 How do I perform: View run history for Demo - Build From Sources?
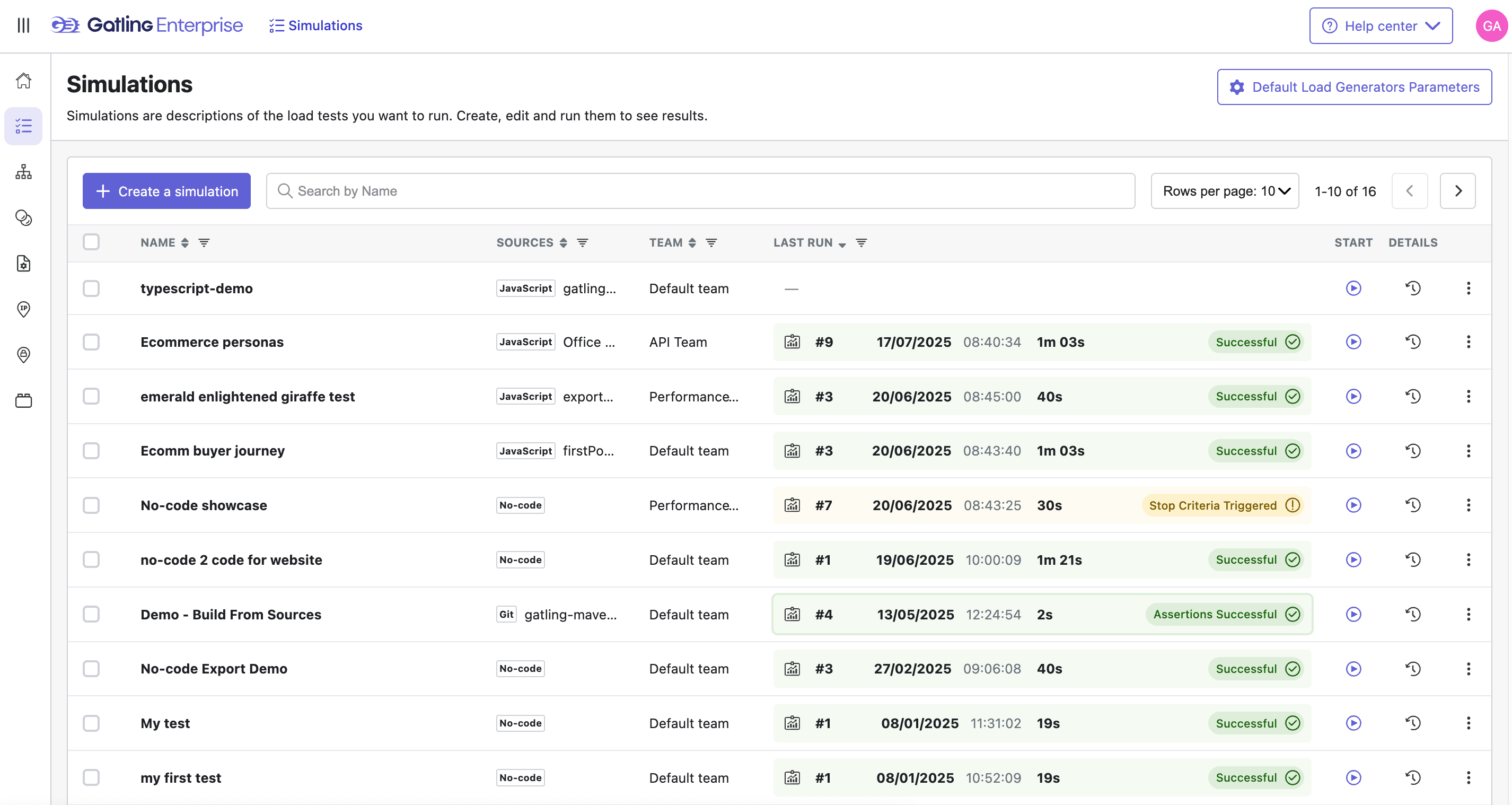point(1413,614)
